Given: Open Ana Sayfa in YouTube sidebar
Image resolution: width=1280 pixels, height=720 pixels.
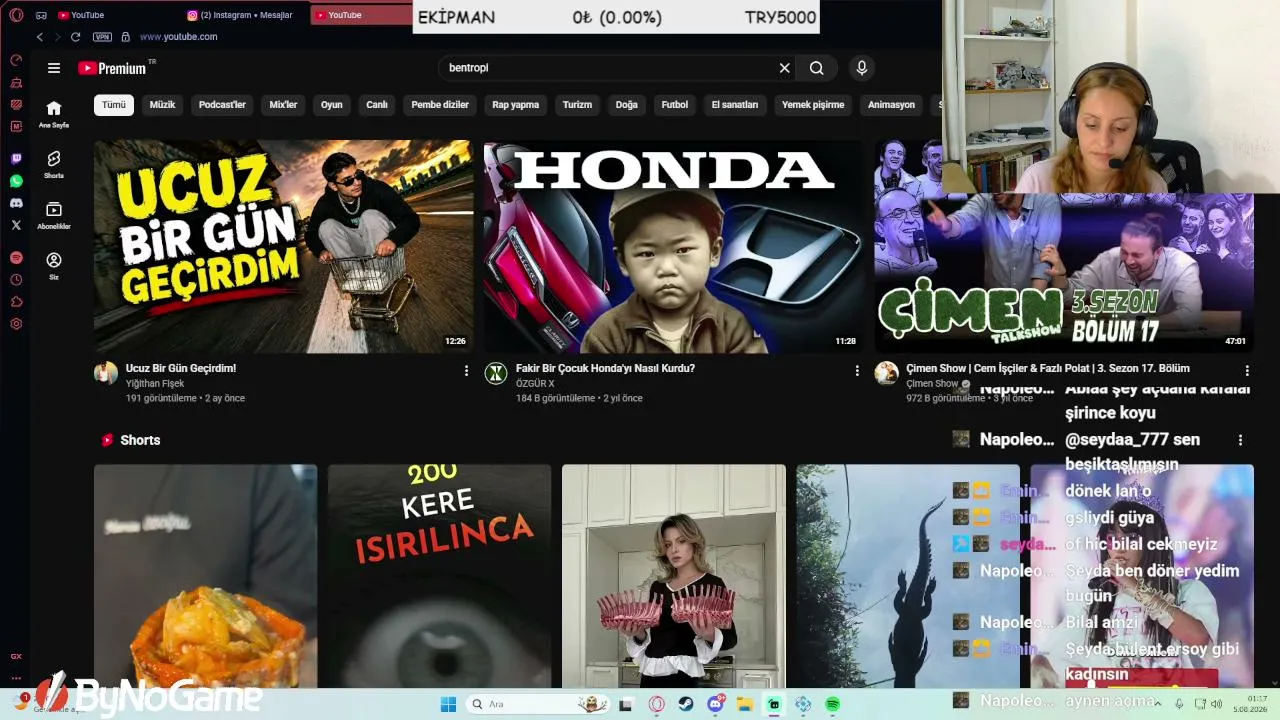Looking at the screenshot, I should tap(54, 114).
